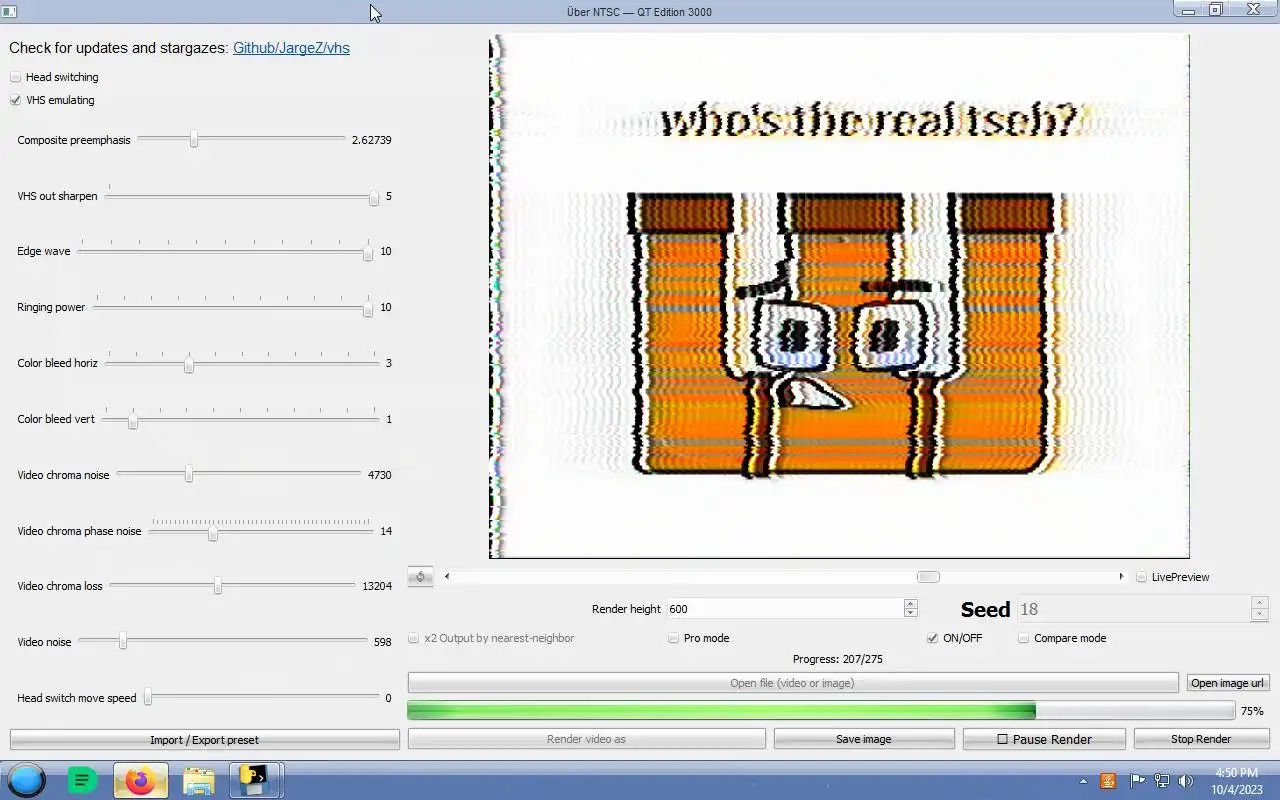The image size is (1280, 800).
Task: Click the green render progress bar
Action: pyautogui.click(x=821, y=710)
